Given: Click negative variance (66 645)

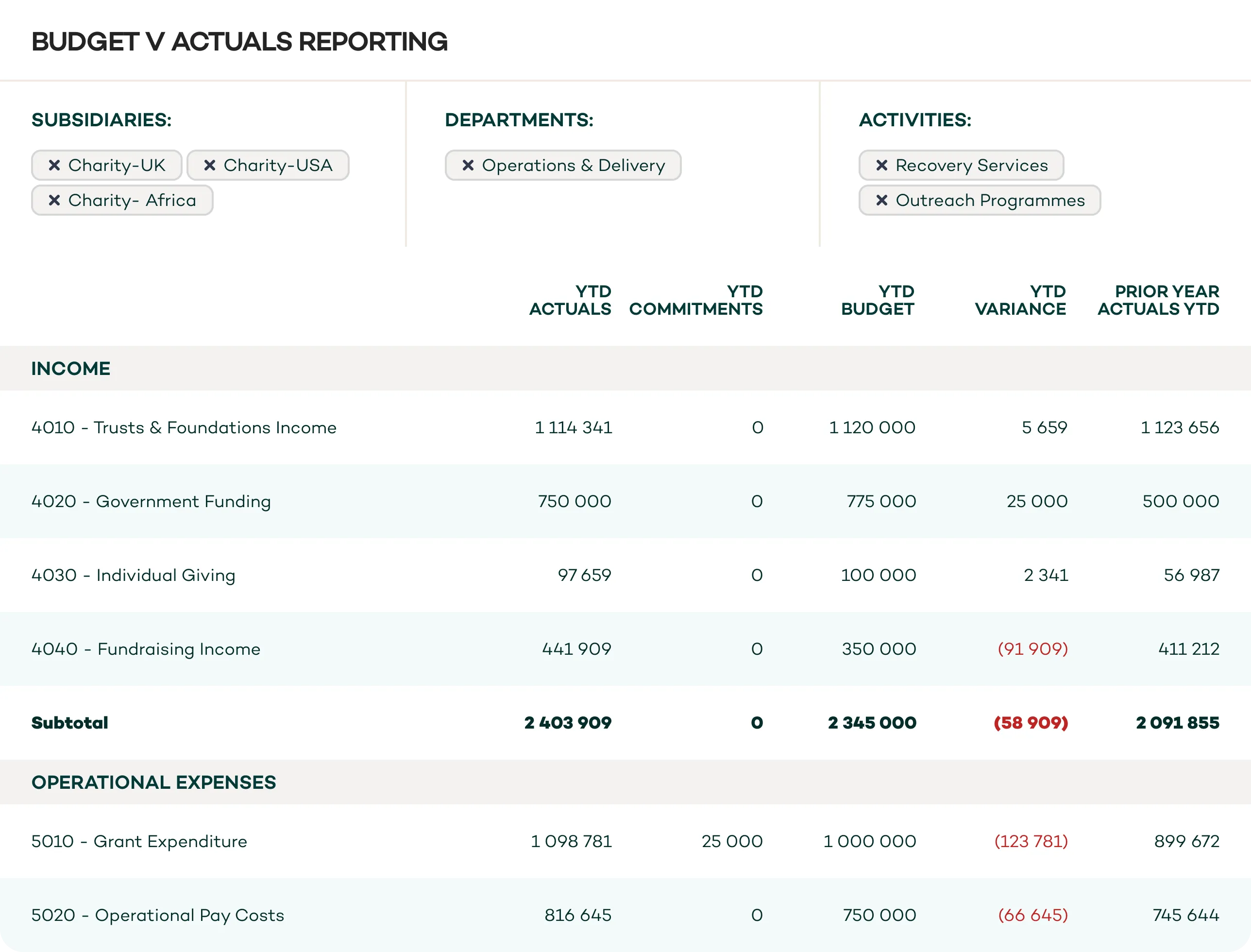Looking at the screenshot, I should tap(1033, 915).
